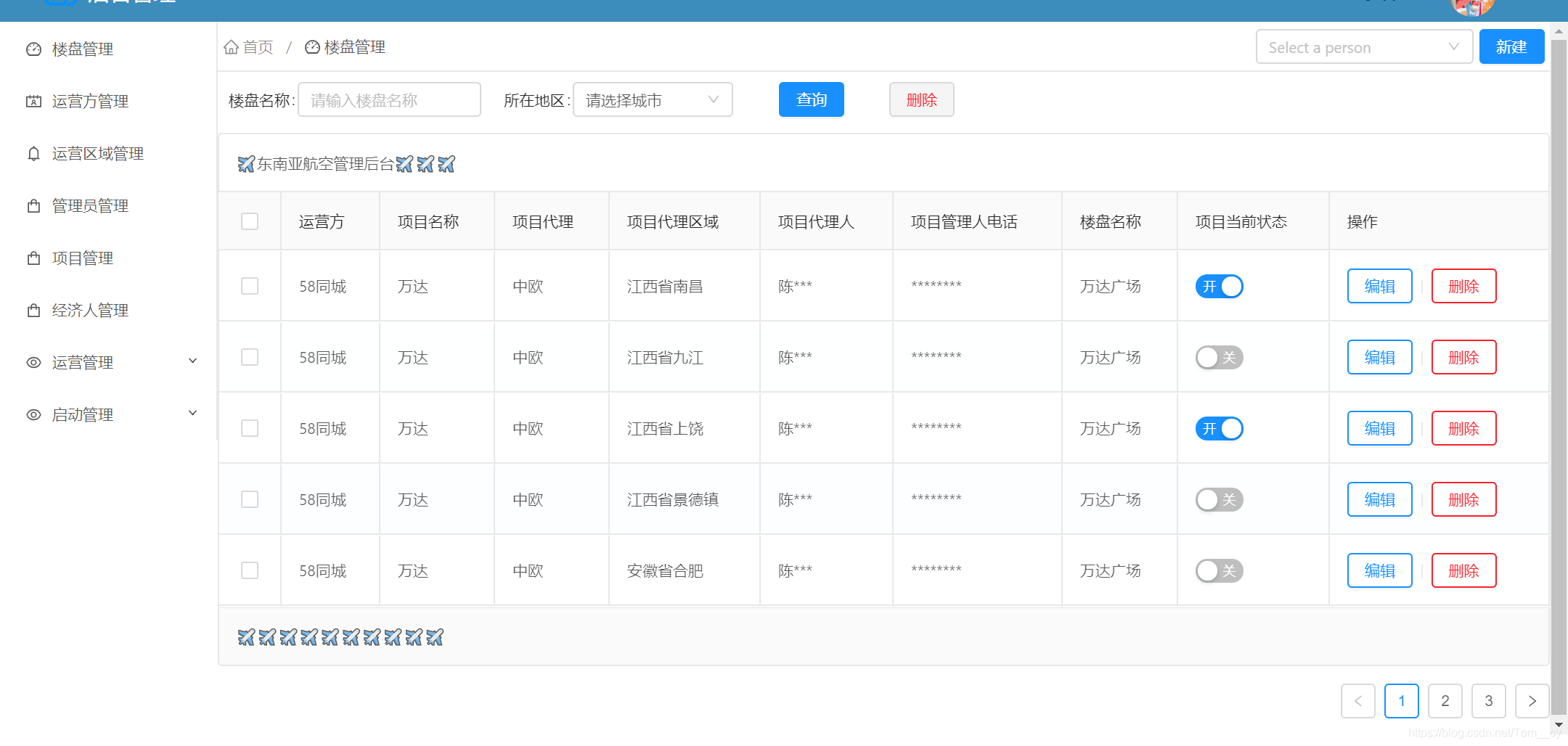Click the 新建 button
Image resolution: width=1568 pixels, height=746 pixels.
(1511, 46)
